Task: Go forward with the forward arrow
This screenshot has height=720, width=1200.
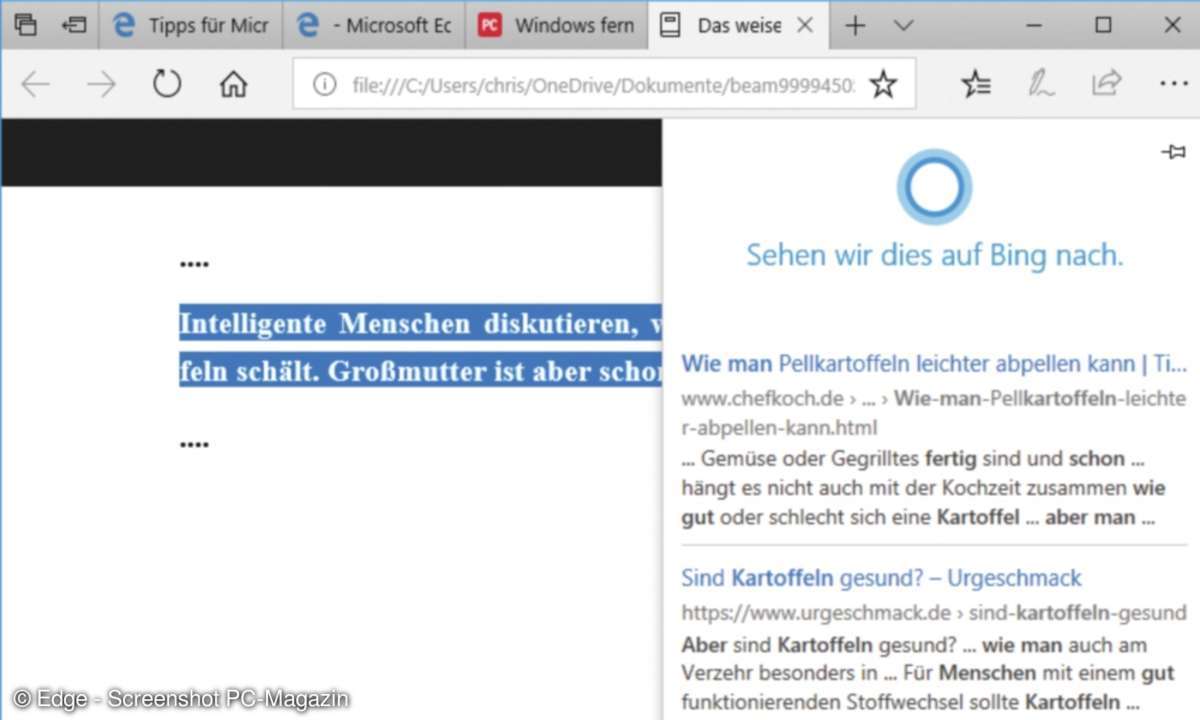Action: 101,85
